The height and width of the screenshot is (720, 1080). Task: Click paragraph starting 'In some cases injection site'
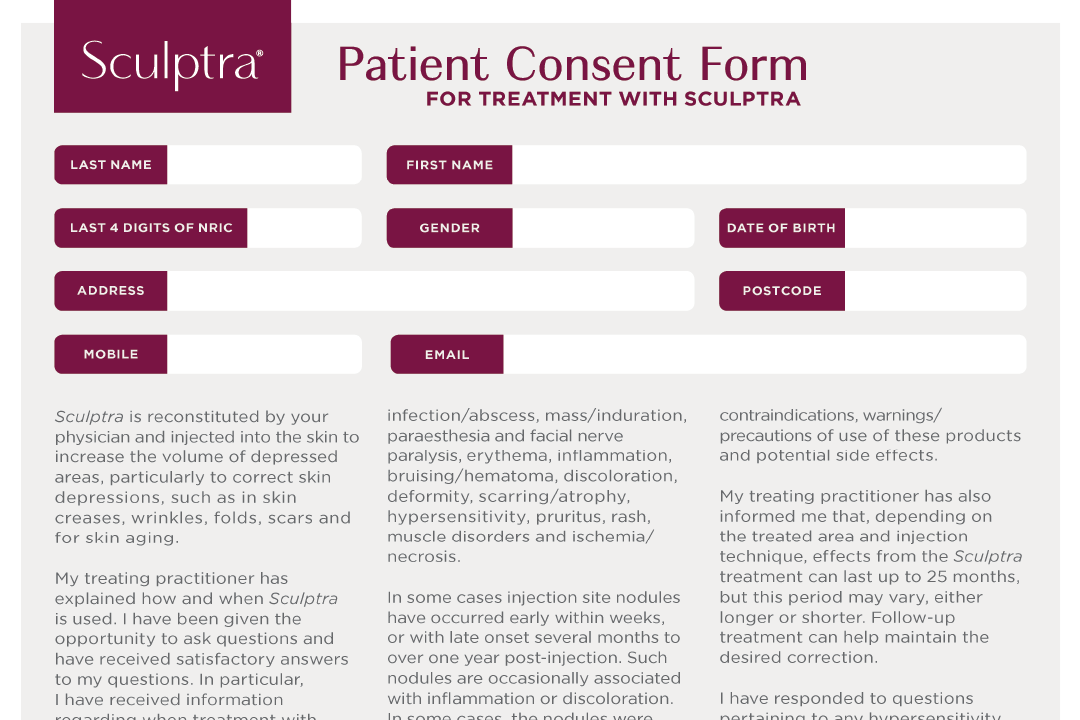click(535, 648)
